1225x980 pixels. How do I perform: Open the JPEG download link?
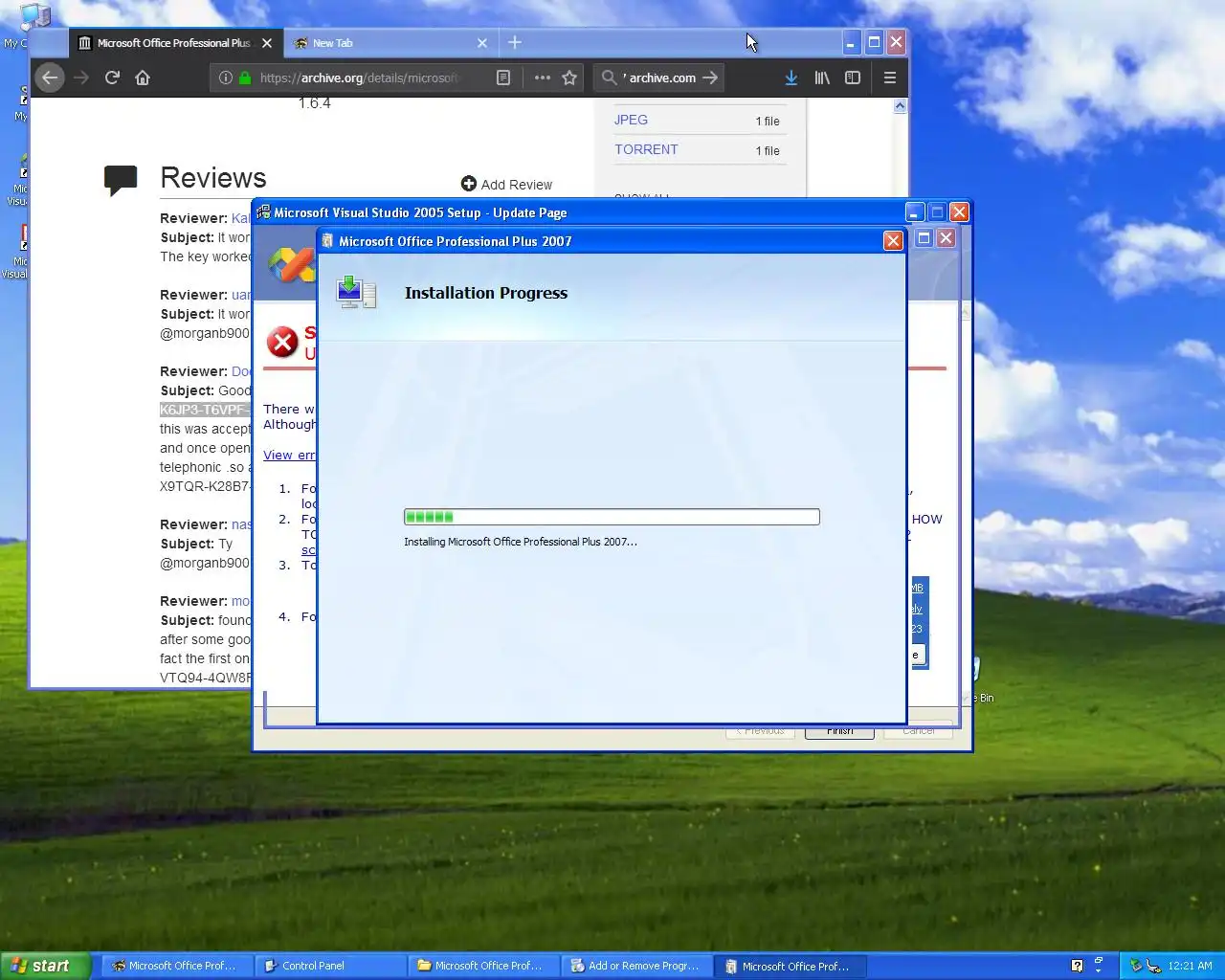[x=631, y=120]
